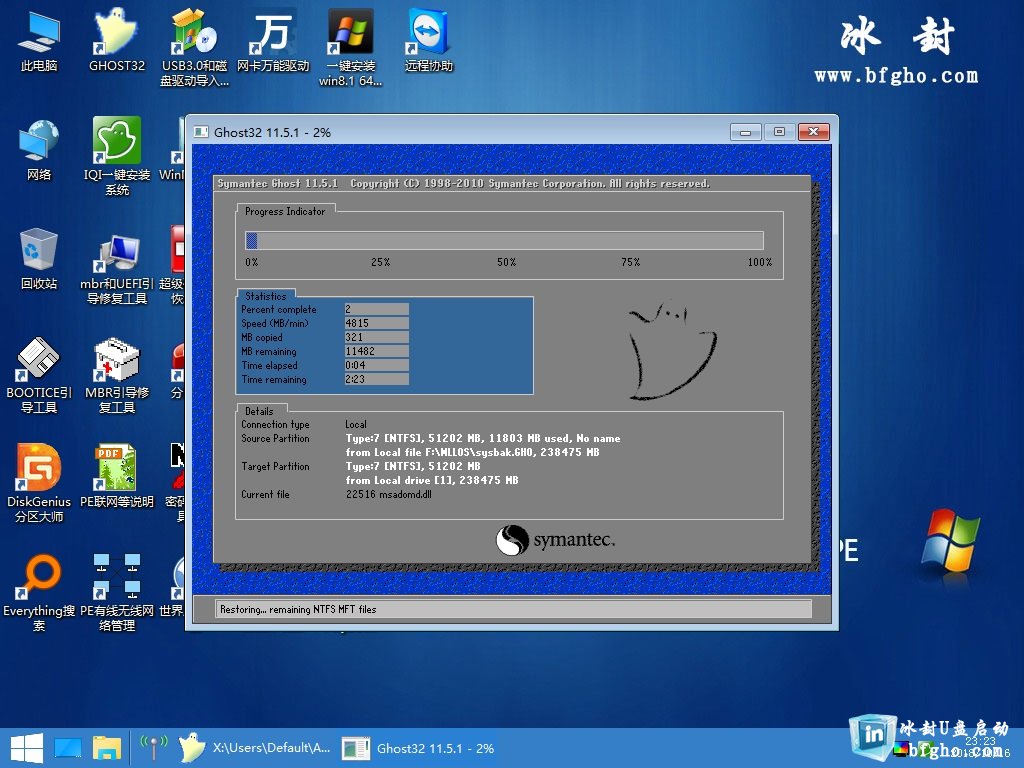Screen dimensions: 1024x768
Task: Click the current file 22516 msadomd.dll
Action: 389,494
